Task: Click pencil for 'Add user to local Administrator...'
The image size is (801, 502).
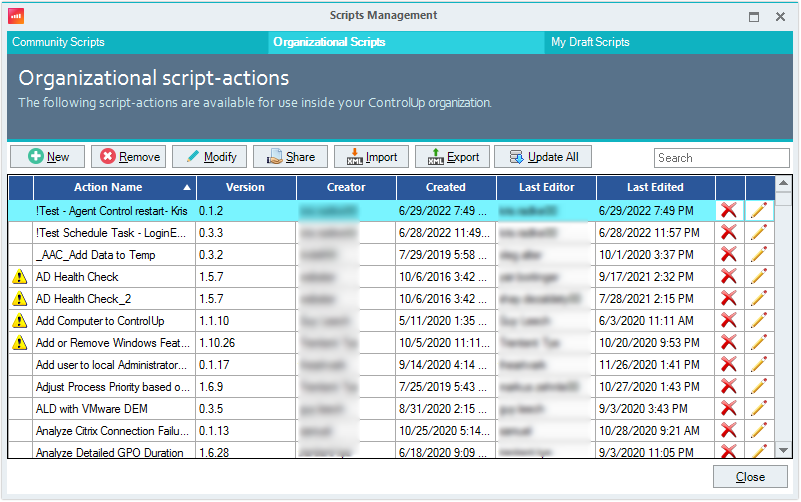Action: pos(759,364)
